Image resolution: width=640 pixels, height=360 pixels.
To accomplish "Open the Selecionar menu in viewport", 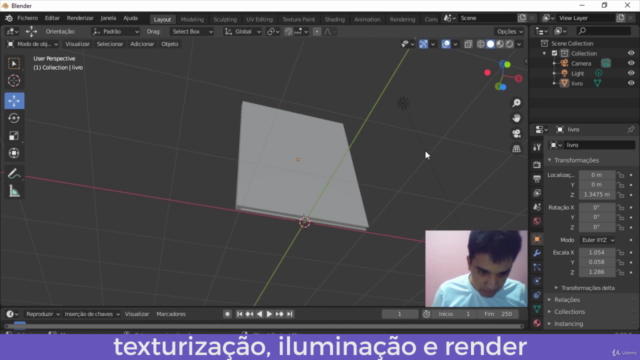I will click(109, 44).
